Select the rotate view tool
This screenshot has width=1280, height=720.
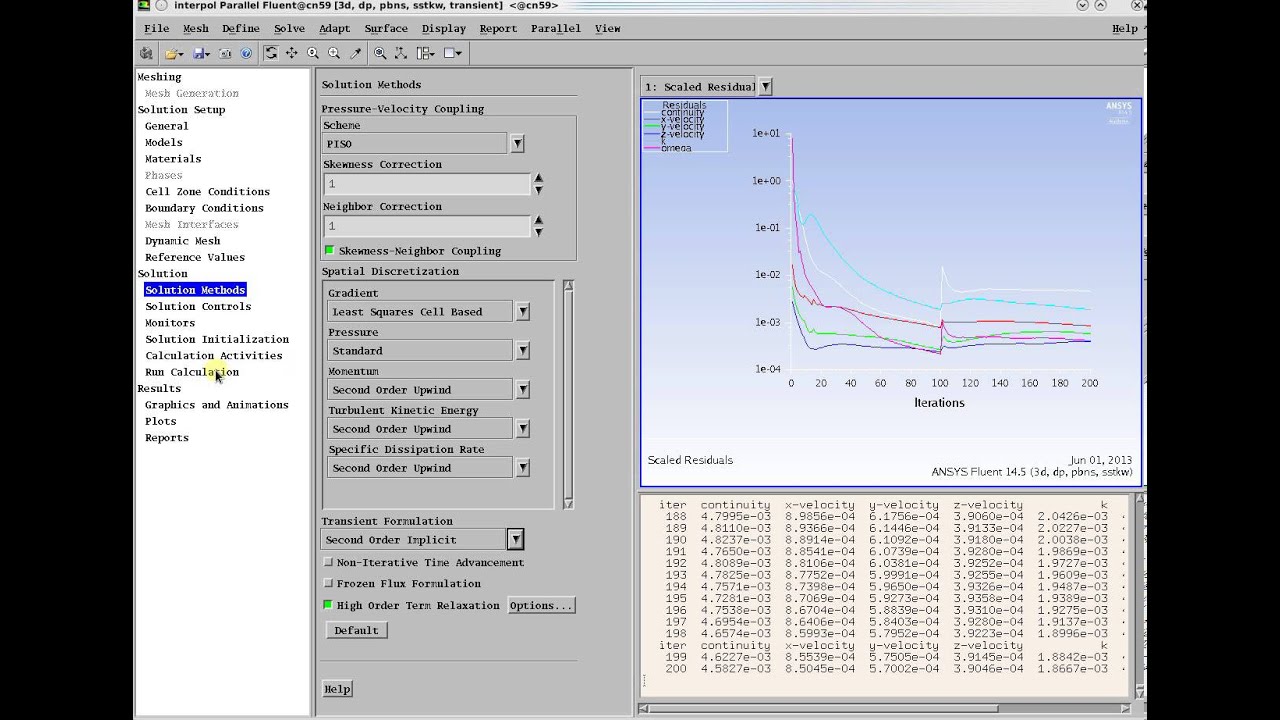click(271, 53)
